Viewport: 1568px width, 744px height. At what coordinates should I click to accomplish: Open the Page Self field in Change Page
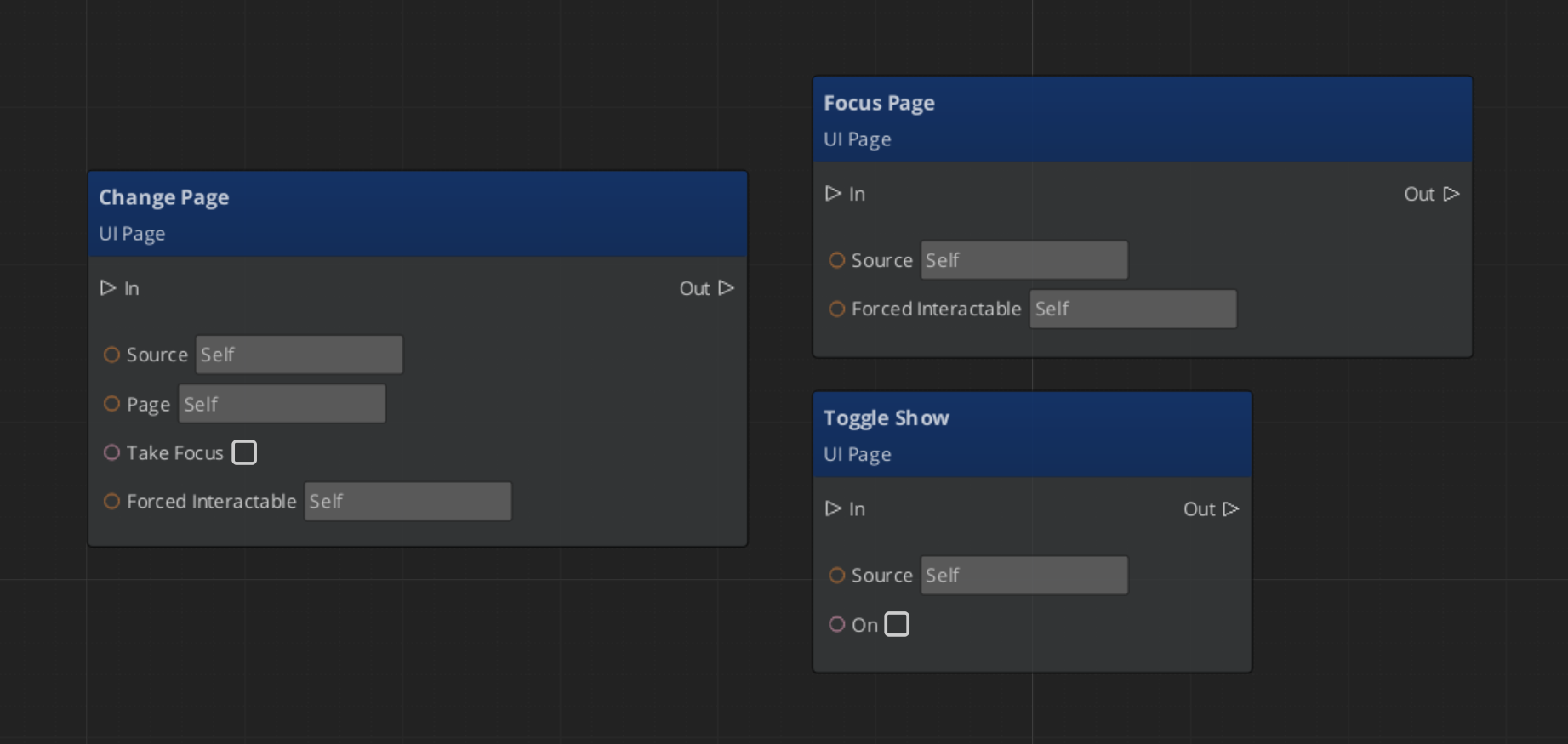[282, 404]
